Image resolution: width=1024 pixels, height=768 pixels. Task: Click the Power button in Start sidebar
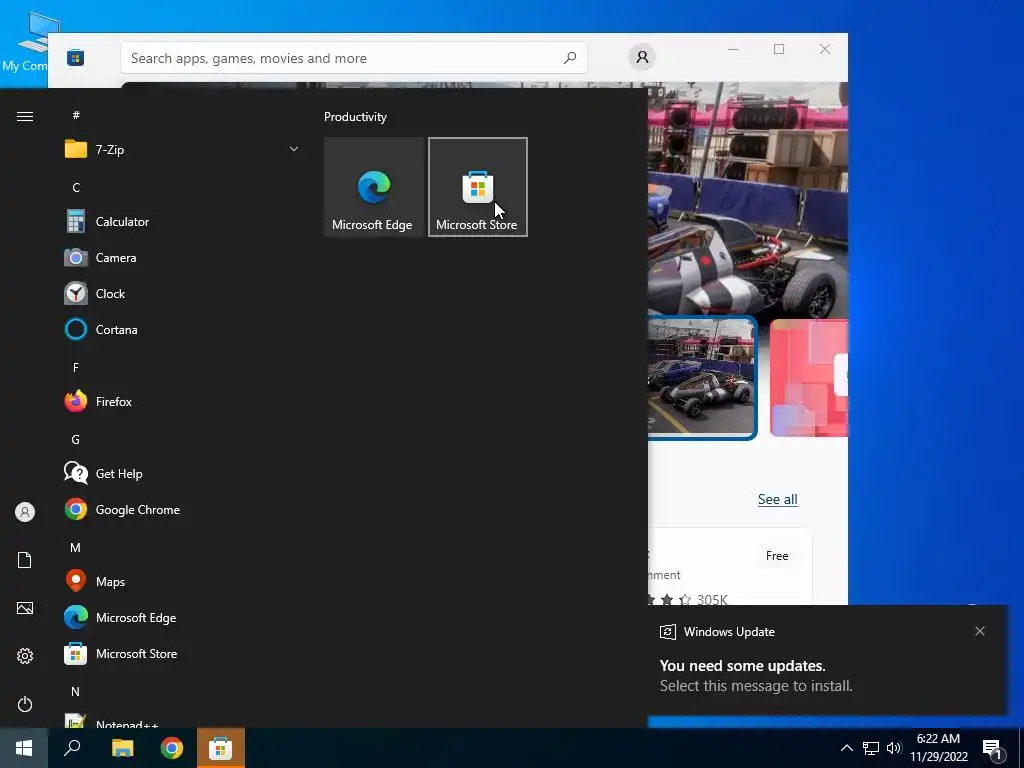(x=25, y=704)
